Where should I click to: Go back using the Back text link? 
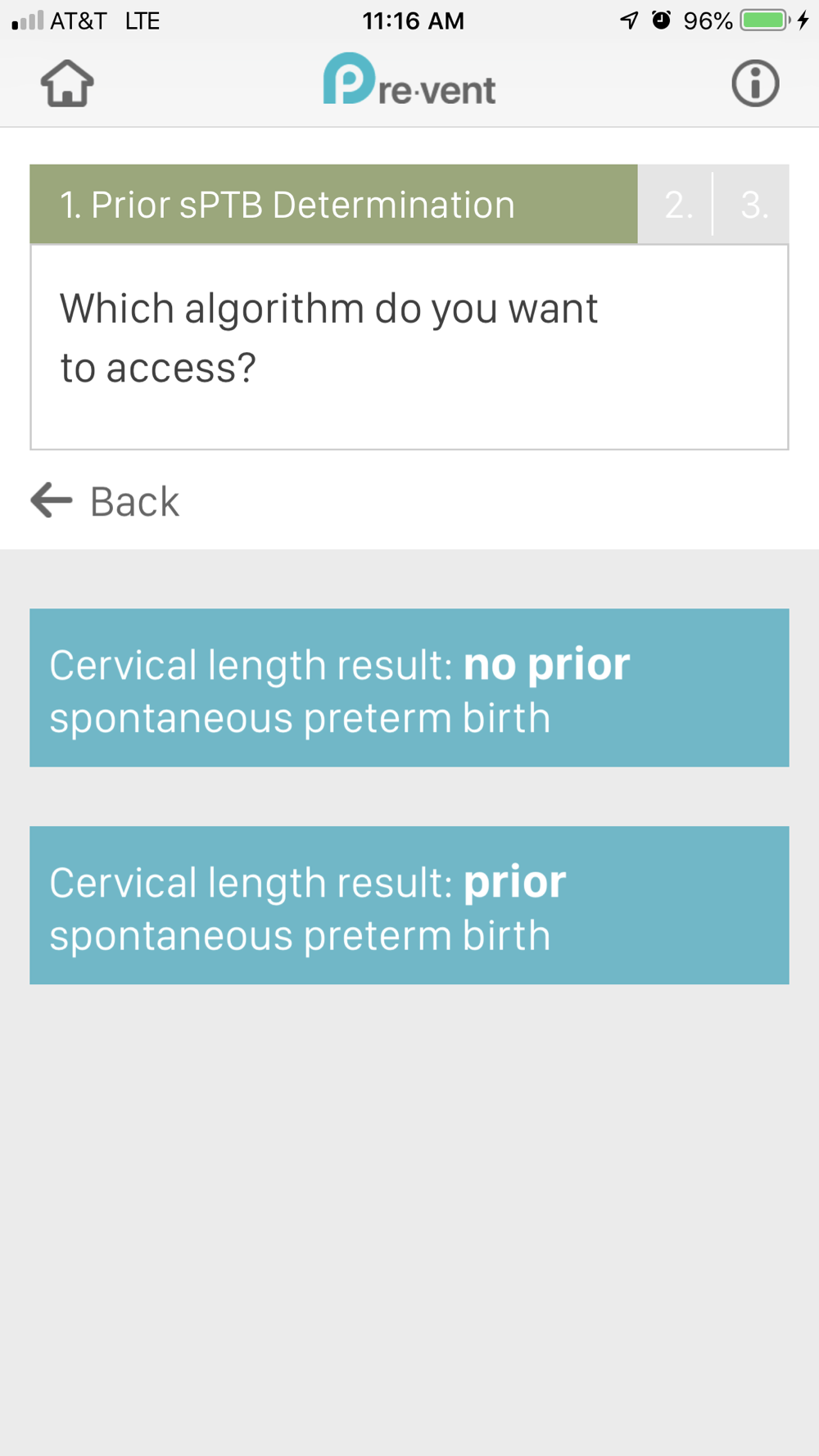pos(134,501)
